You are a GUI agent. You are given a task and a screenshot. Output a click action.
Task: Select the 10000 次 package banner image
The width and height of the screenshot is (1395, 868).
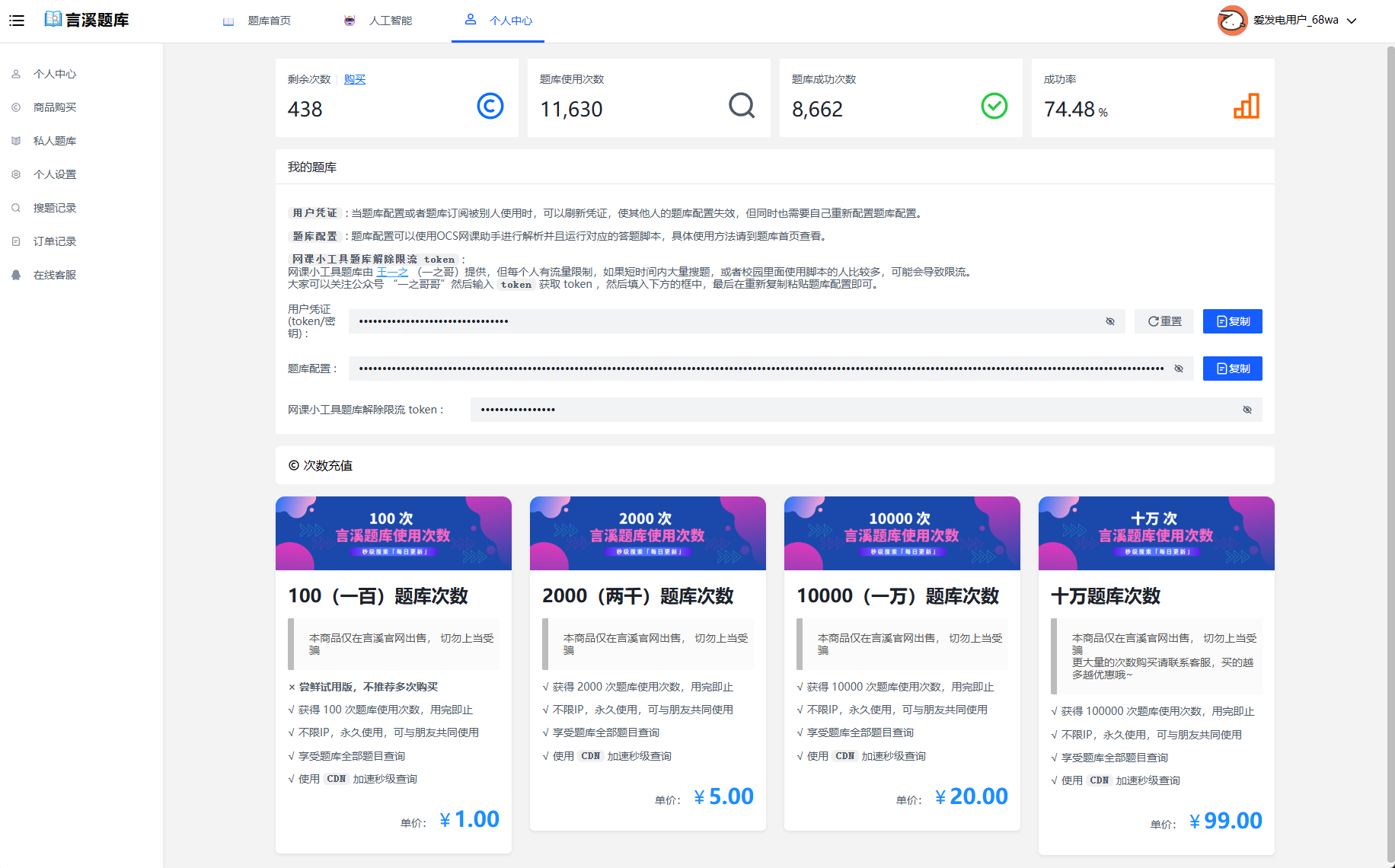tap(902, 533)
